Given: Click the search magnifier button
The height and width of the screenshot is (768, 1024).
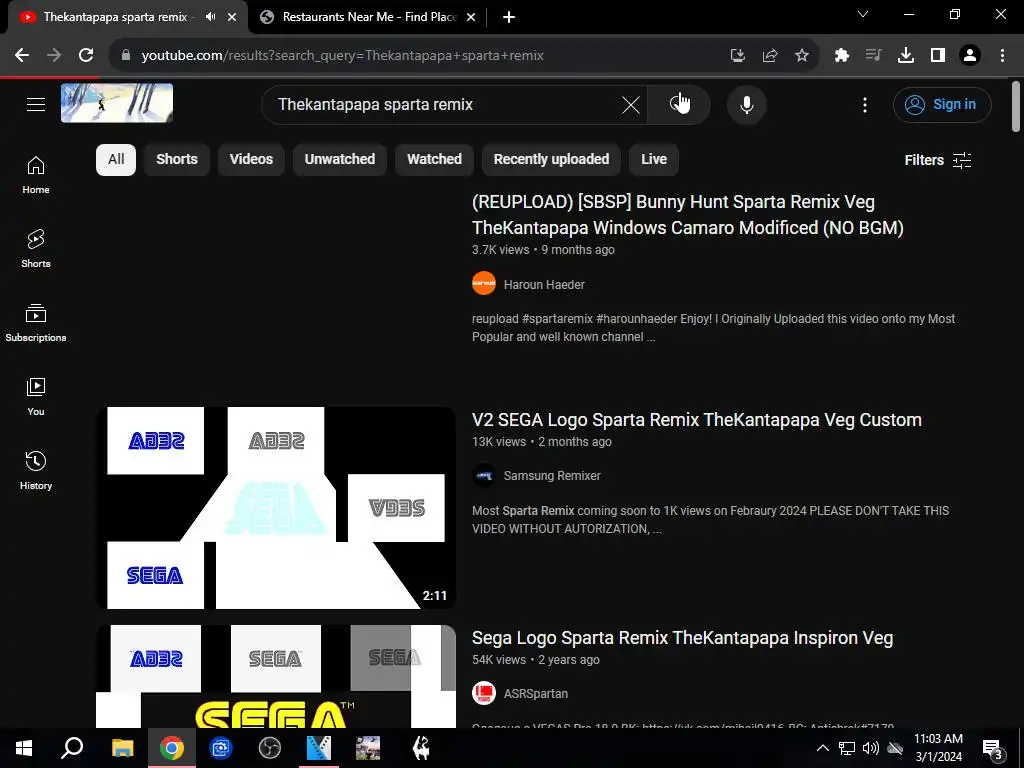Looking at the screenshot, I should [679, 104].
